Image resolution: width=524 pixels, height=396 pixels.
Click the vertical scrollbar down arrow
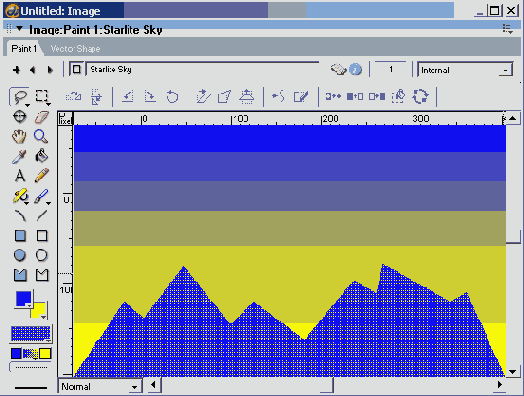click(513, 371)
